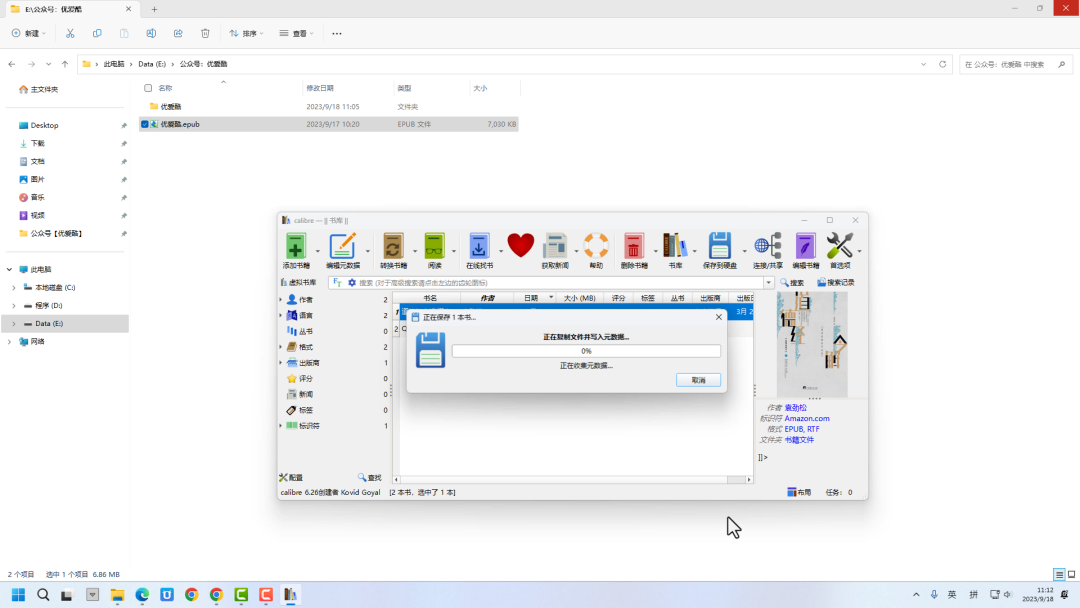Click the Rename icon in the File Explorer toolbar
1080x608 pixels.
151,33
